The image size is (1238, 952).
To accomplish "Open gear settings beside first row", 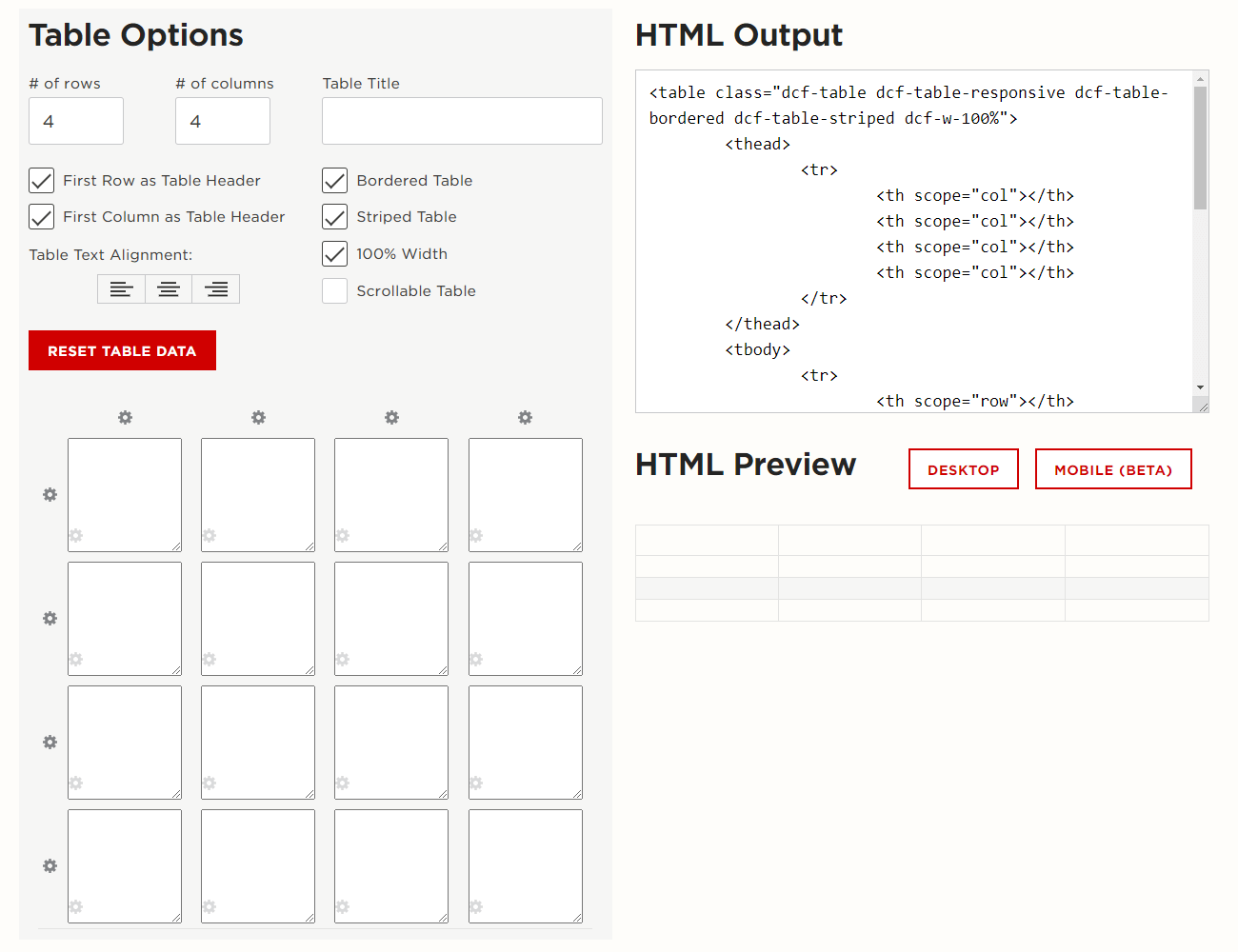I will [50, 495].
